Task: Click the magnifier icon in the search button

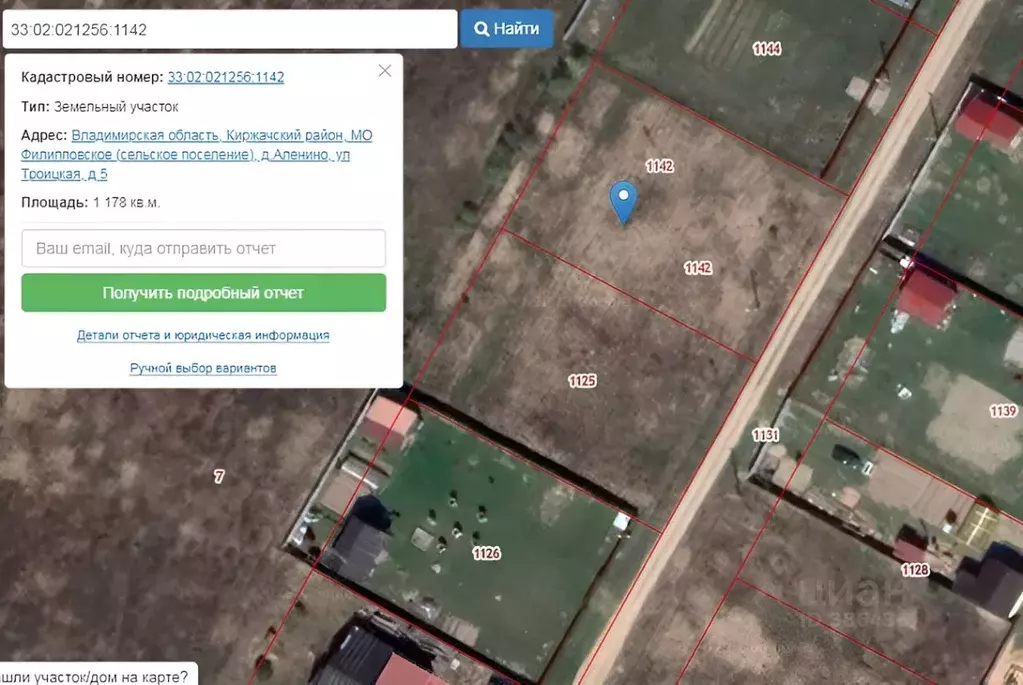Action: 481,29
